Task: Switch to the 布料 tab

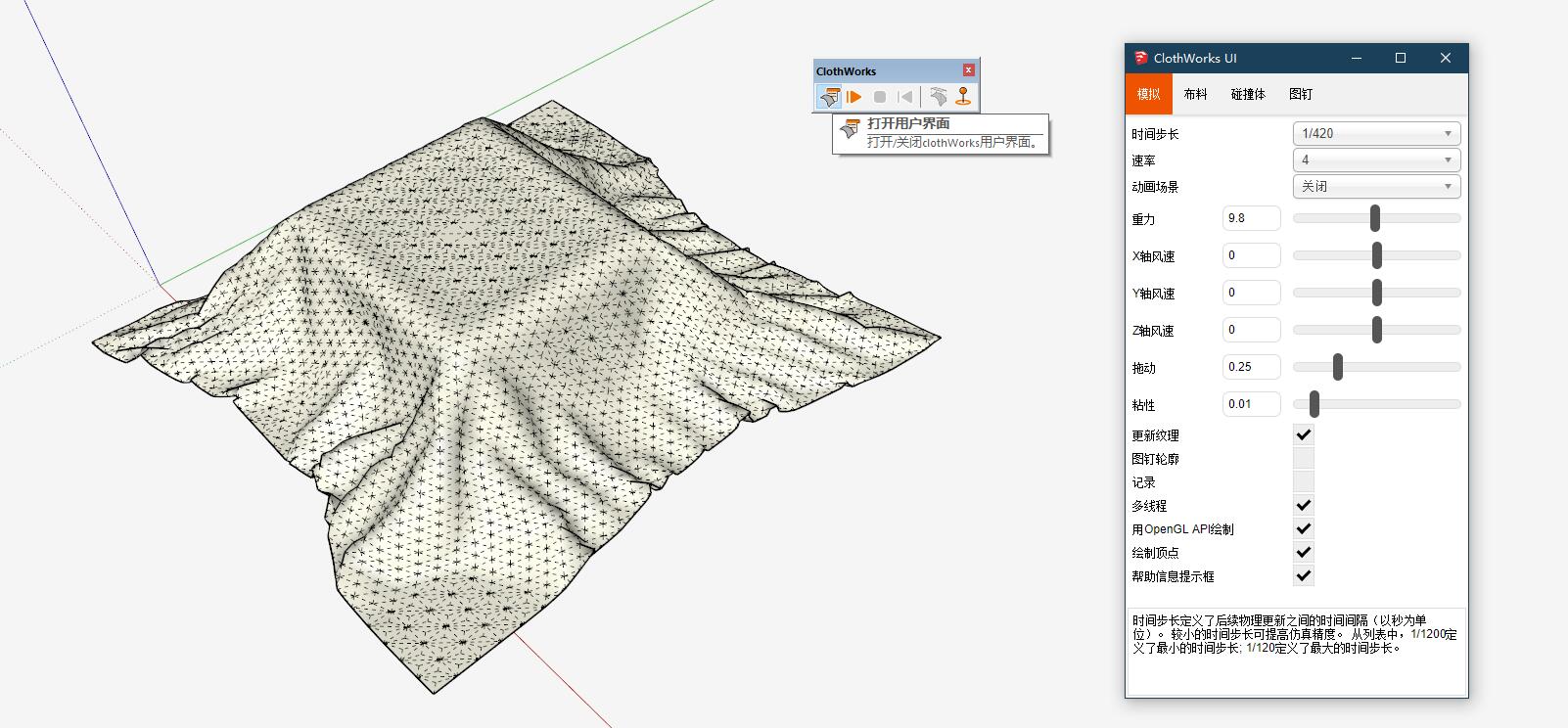Action: coord(1195,94)
